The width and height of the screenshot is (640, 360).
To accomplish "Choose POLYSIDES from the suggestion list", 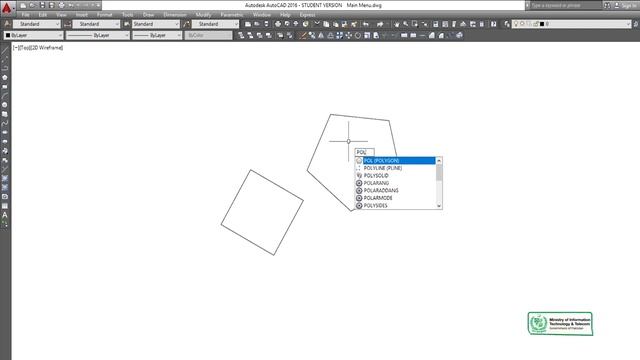I will (396, 206).
